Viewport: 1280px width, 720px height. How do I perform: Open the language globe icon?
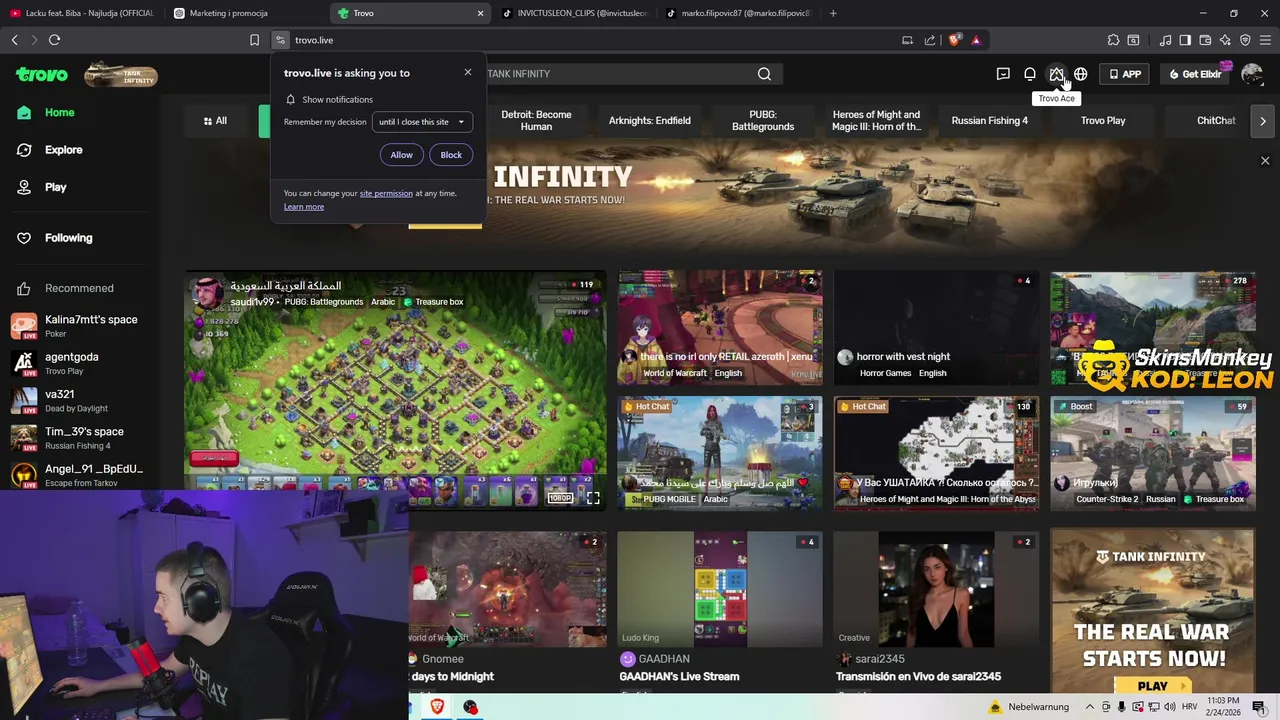click(x=1081, y=74)
